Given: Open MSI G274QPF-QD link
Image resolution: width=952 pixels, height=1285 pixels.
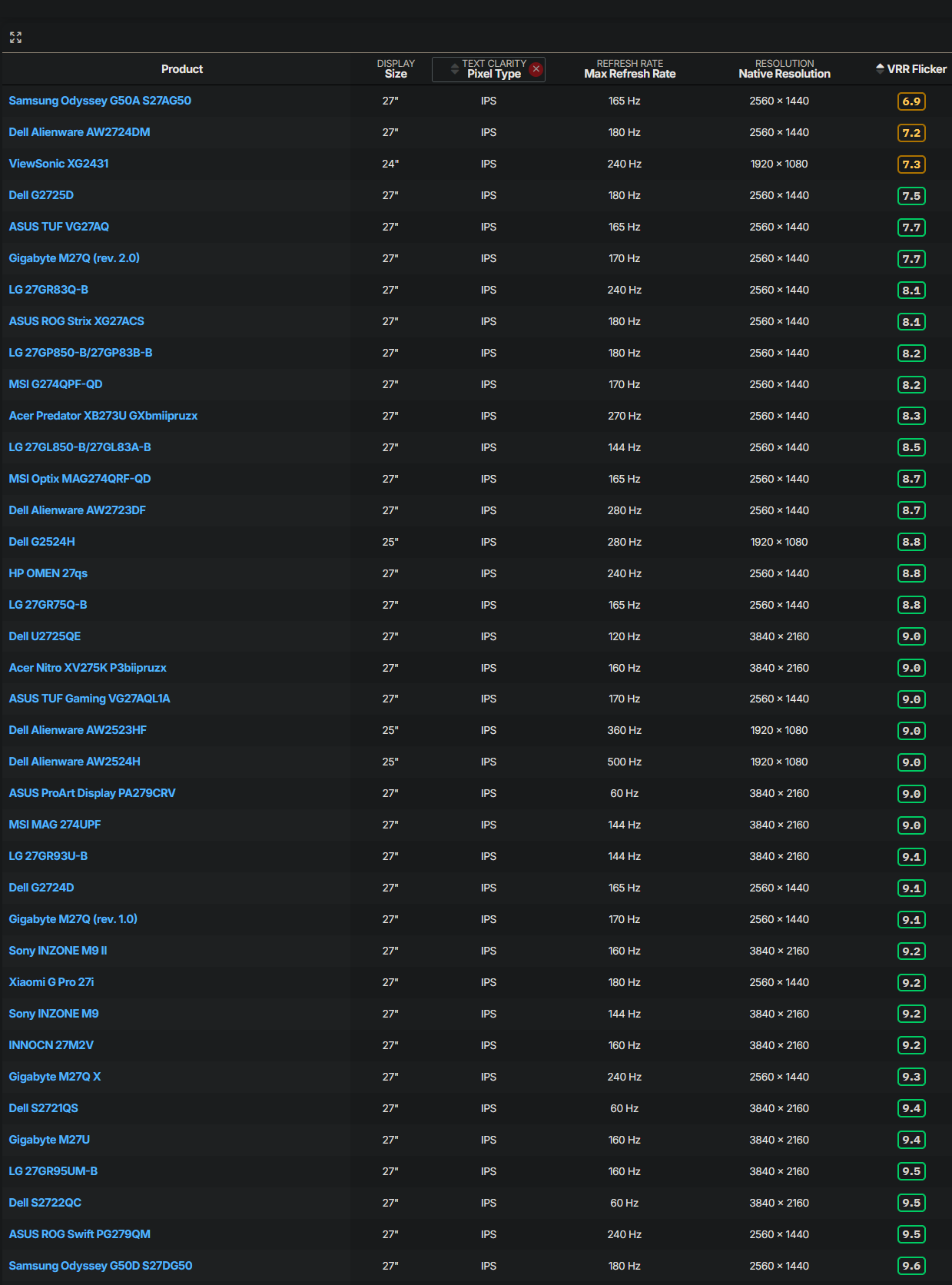Looking at the screenshot, I should pyautogui.click(x=55, y=384).
